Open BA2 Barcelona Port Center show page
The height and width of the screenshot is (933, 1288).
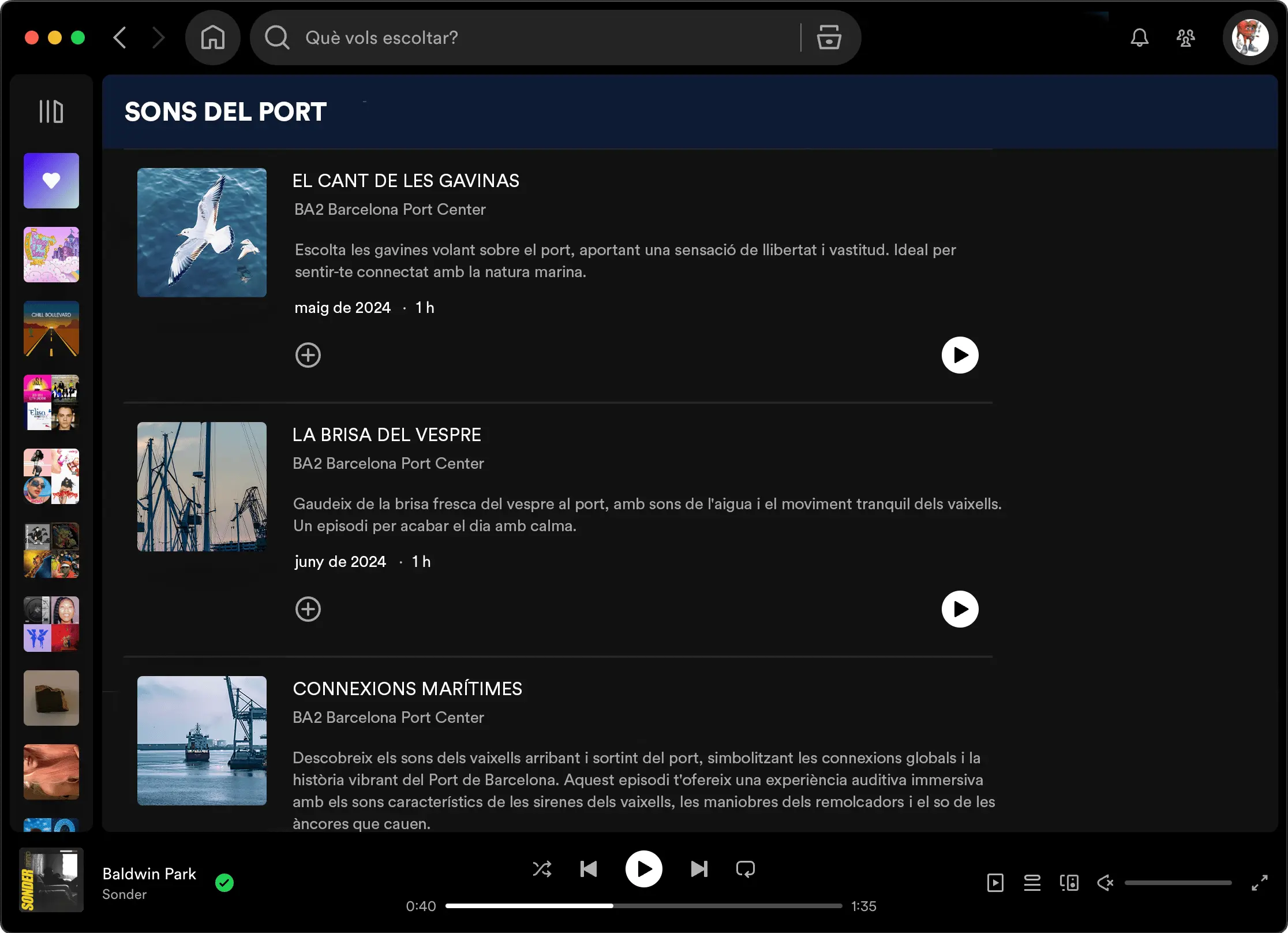pyautogui.click(x=390, y=209)
